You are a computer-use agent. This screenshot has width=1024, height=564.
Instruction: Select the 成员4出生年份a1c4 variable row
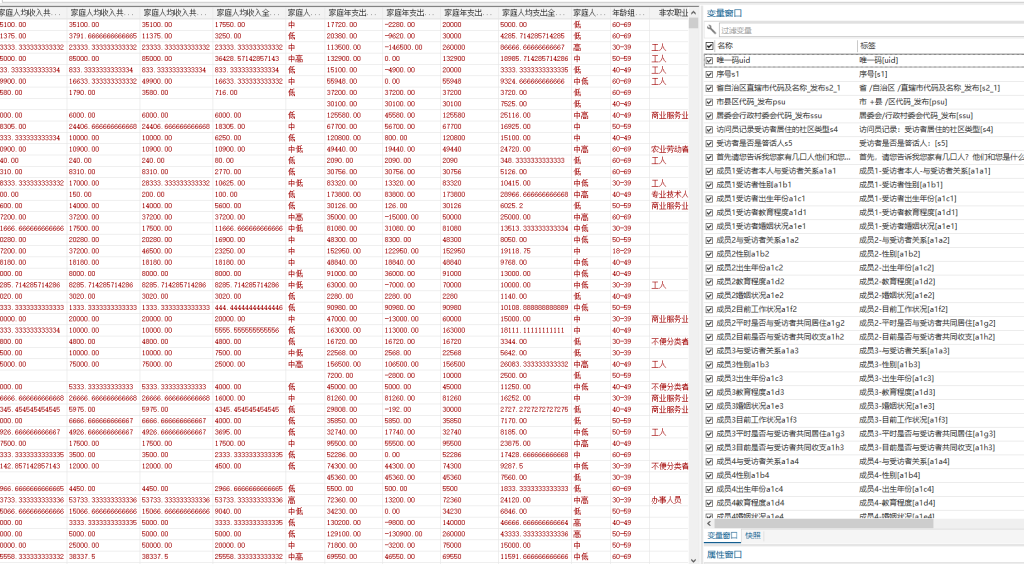[865, 489]
